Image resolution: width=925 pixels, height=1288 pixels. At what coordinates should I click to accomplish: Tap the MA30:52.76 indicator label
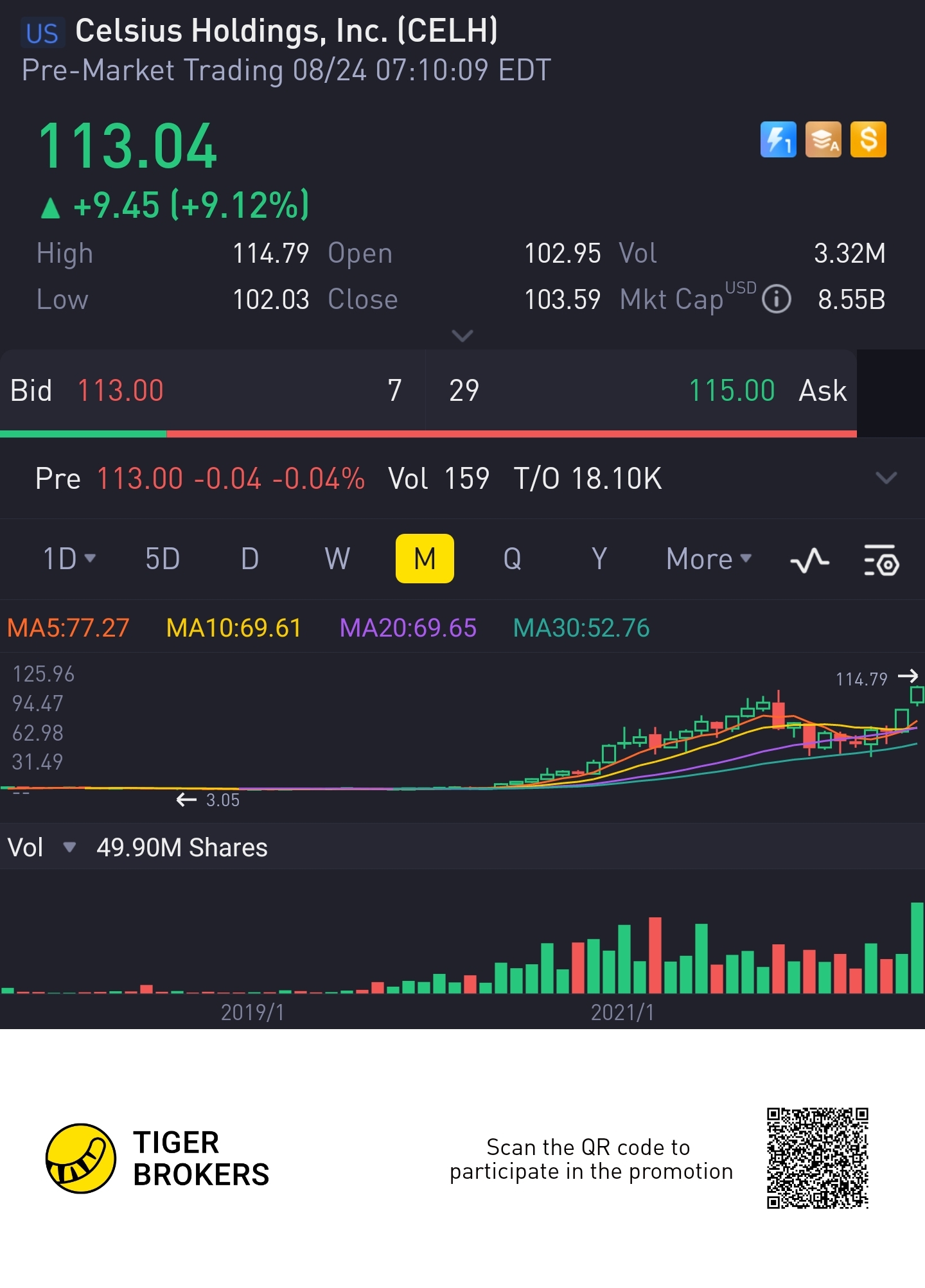581,628
